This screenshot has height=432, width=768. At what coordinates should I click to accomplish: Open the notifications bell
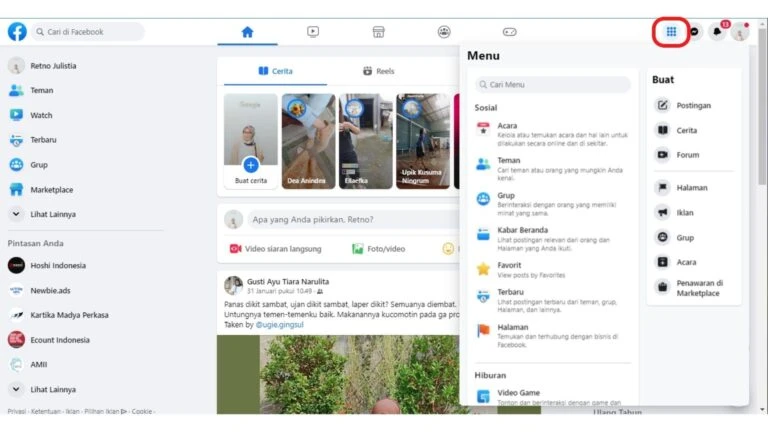click(x=717, y=32)
